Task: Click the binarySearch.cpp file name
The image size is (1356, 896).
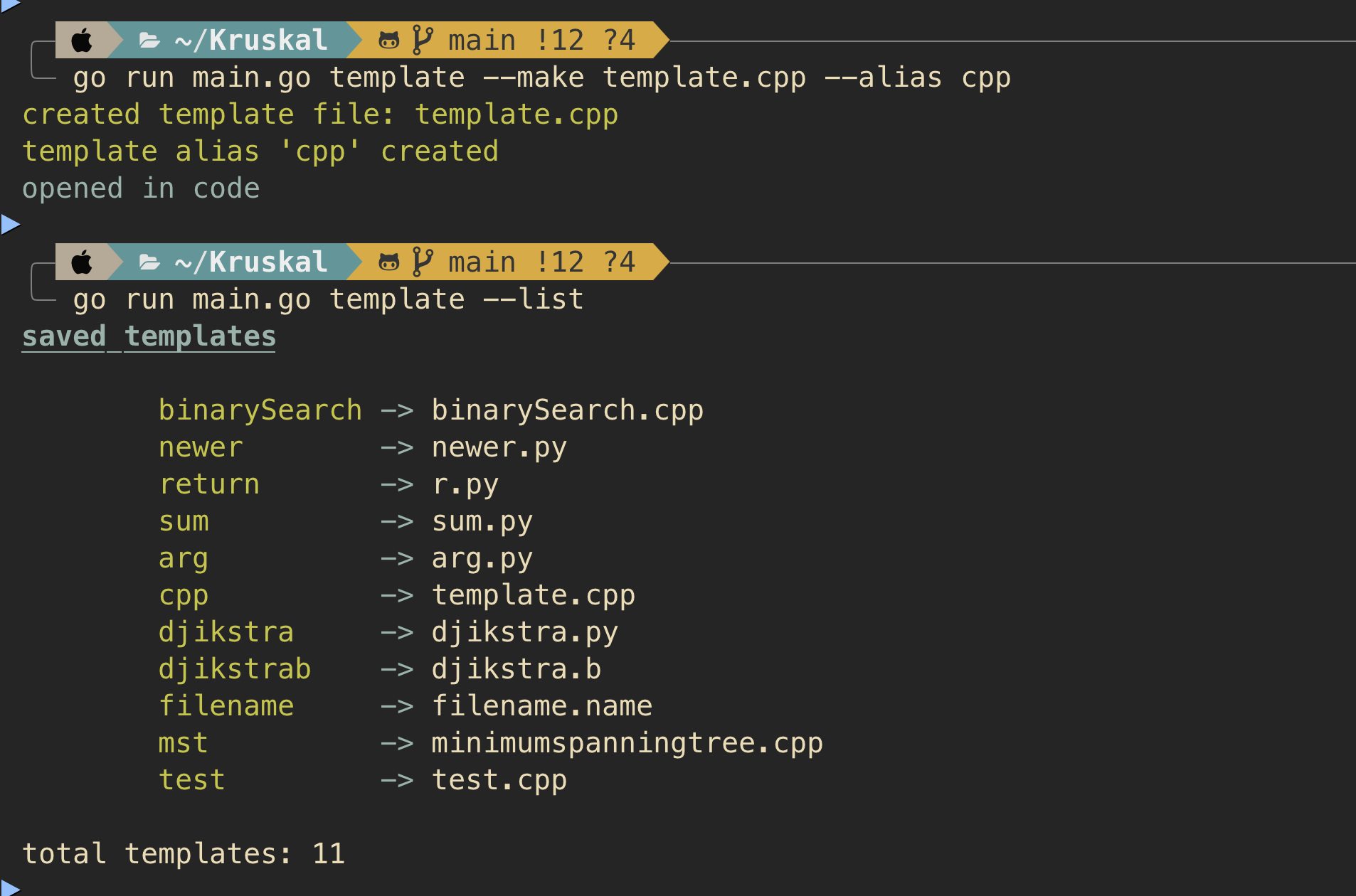Action: (x=567, y=410)
